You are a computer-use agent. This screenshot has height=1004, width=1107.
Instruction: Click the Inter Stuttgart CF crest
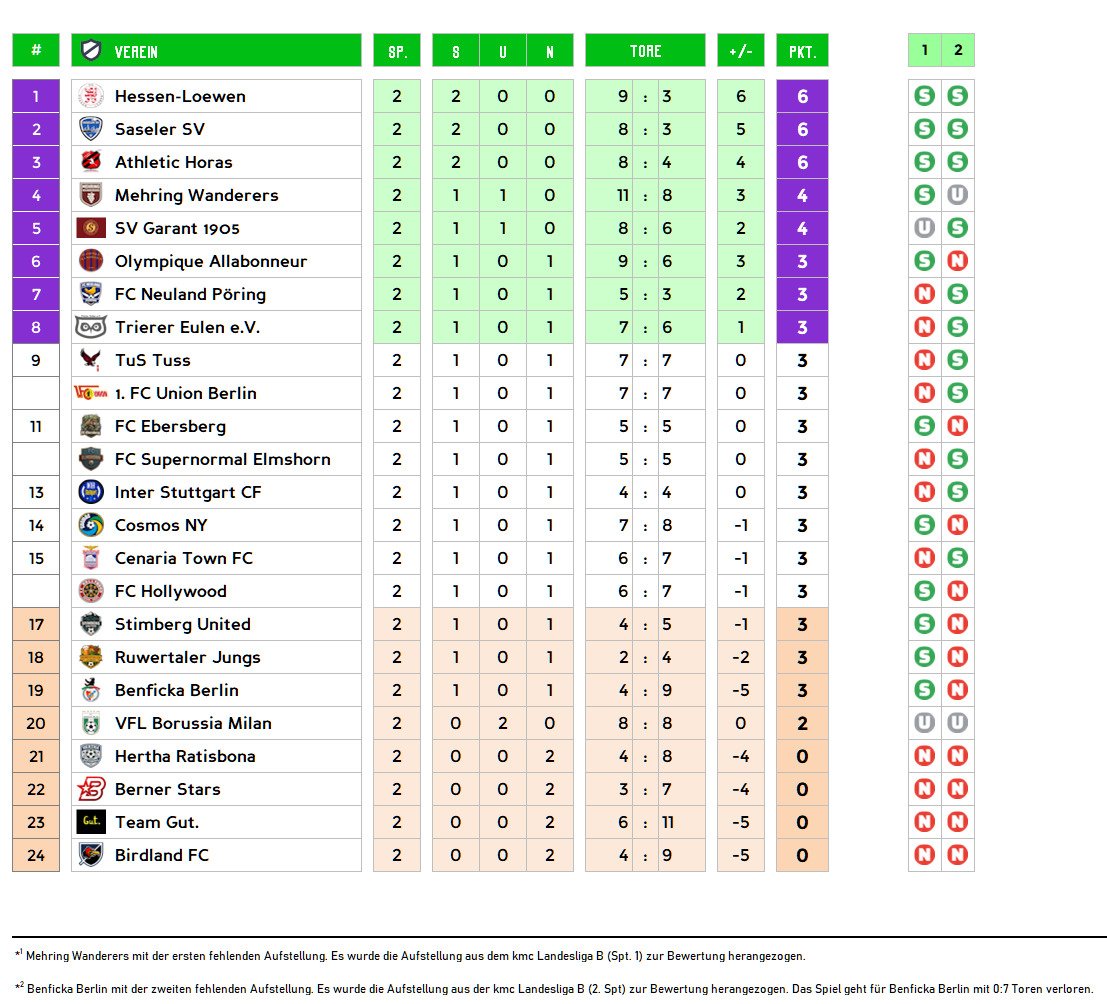pos(91,492)
